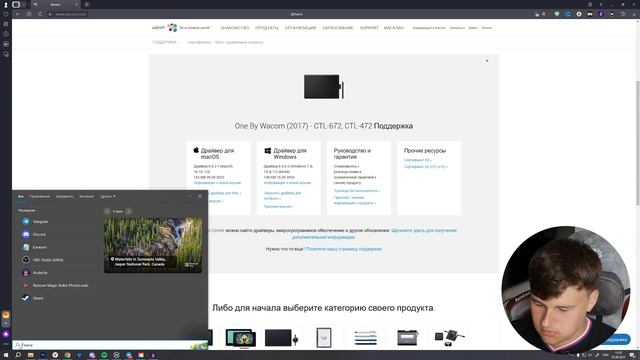
Task: Select the pen tablet product category thumbnail
Action: 282,338
